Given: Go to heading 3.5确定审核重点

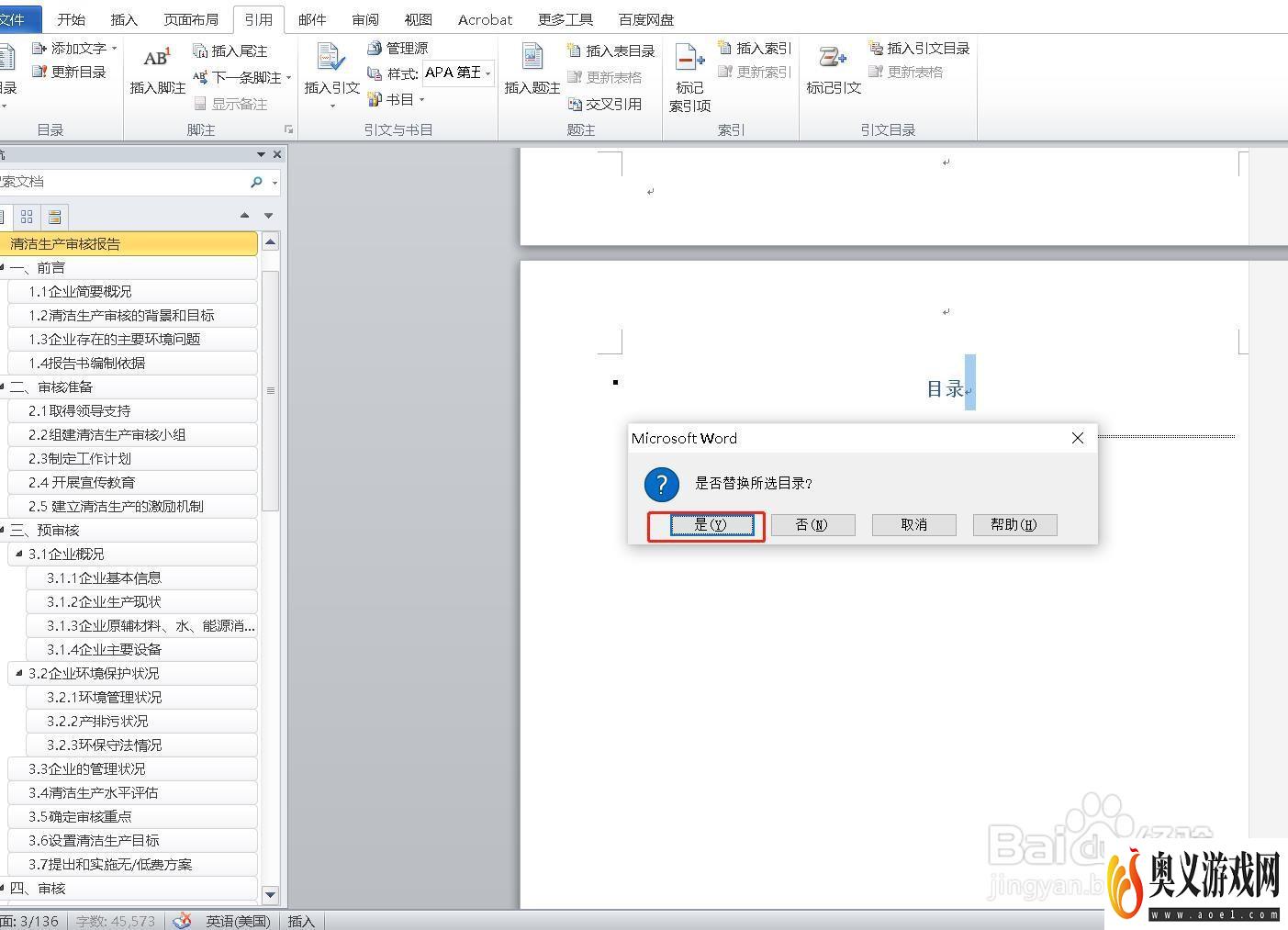Looking at the screenshot, I should pos(132,816).
